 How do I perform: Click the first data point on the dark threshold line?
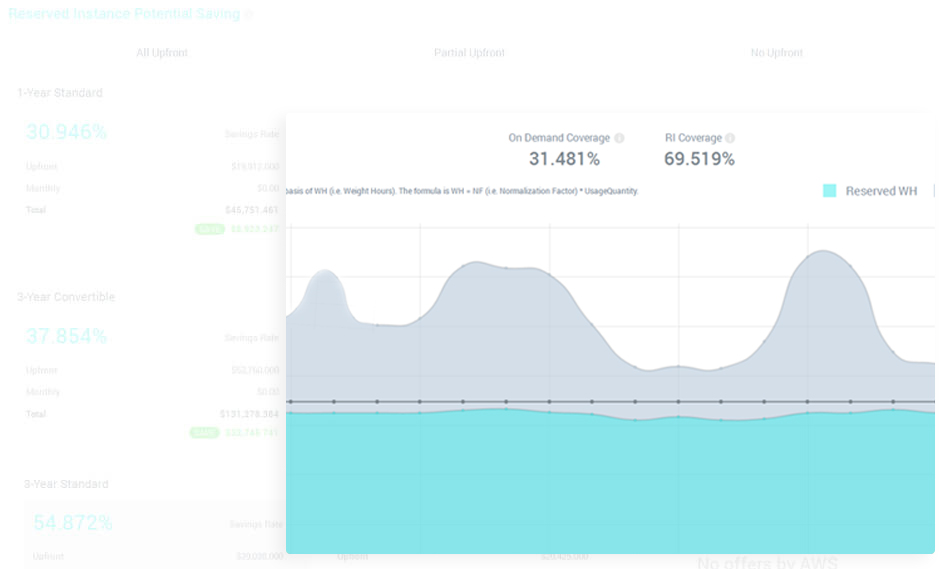[290, 402]
